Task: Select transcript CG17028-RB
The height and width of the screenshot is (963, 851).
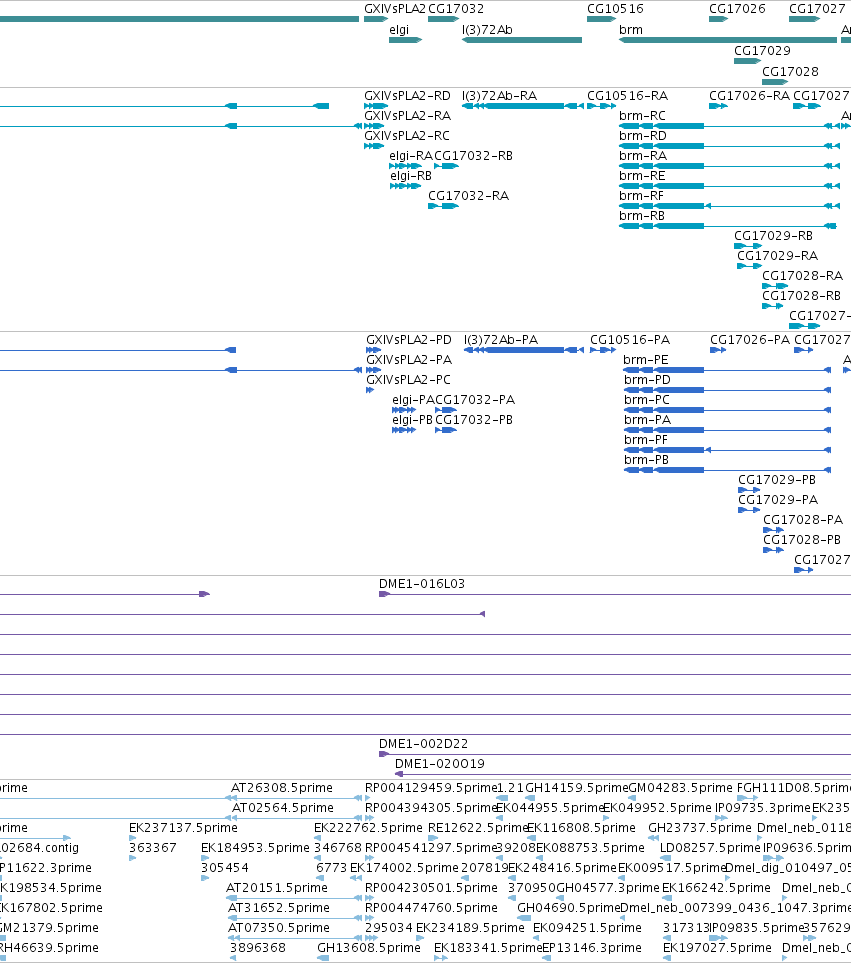Action: point(801,296)
